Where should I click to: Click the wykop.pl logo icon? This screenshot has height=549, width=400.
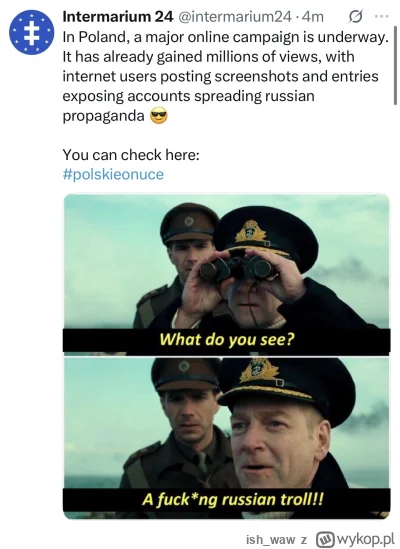pyautogui.click(x=325, y=540)
